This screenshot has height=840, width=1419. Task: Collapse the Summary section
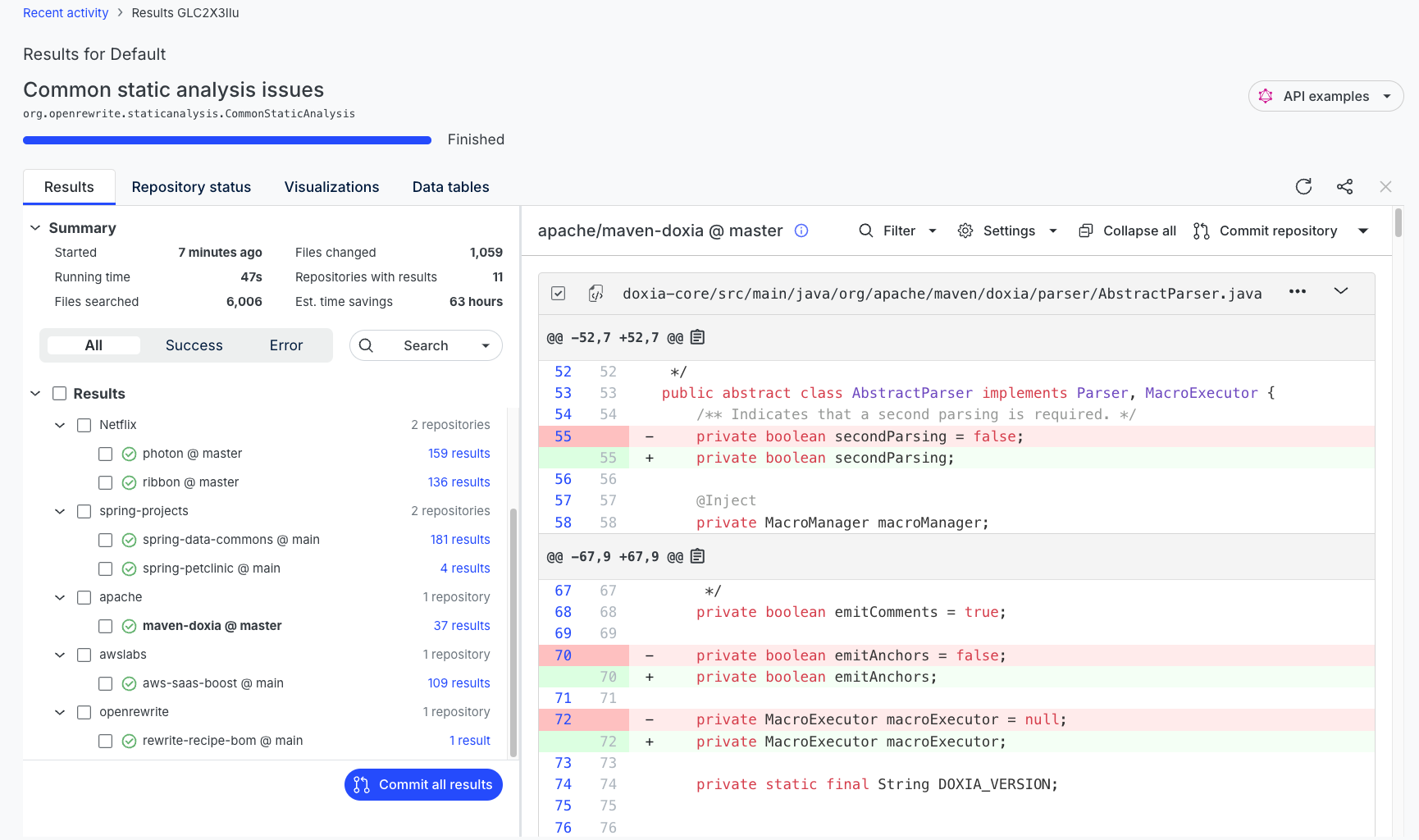[x=35, y=227]
